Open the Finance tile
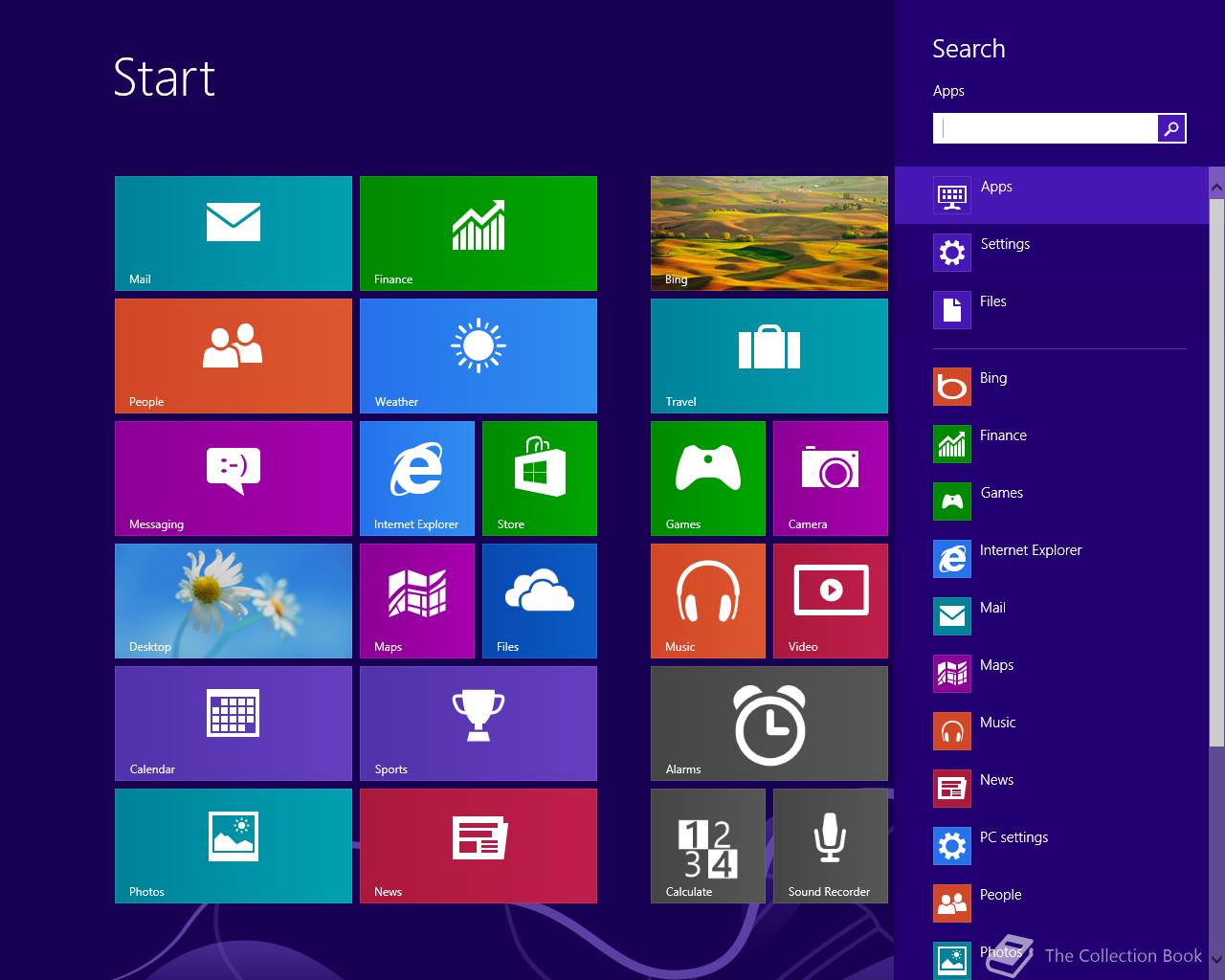The width and height of the screenshot is (1225, 980). (479, 234)
